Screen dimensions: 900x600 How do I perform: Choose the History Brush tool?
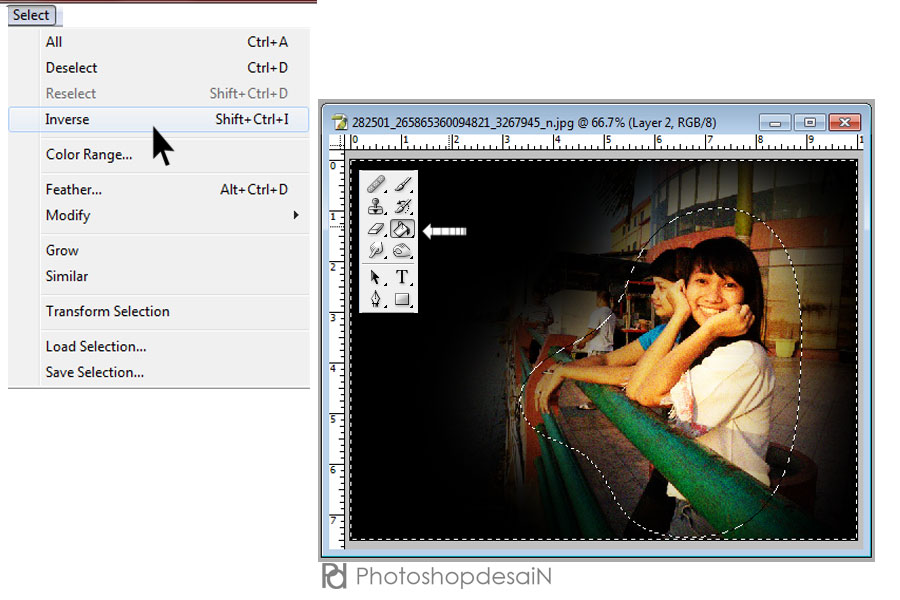point(402,208)
